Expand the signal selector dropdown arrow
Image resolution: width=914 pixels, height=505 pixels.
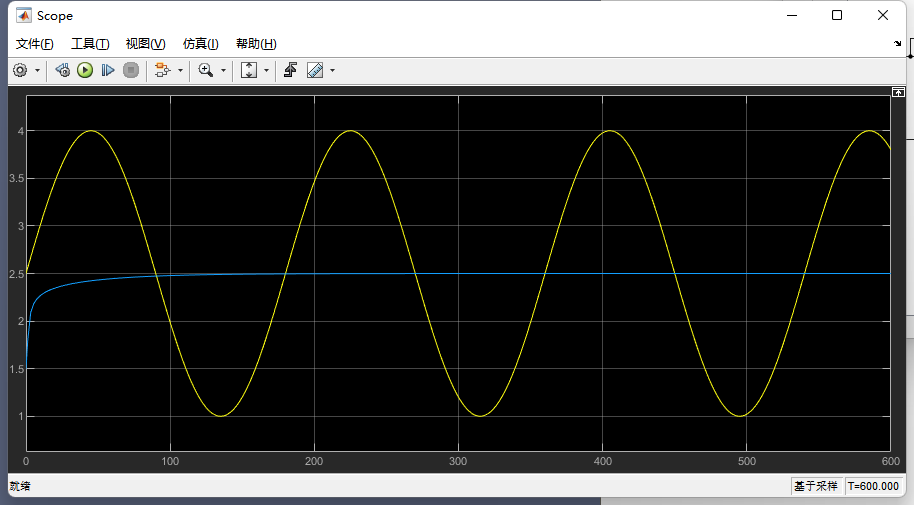coord(180,71)
